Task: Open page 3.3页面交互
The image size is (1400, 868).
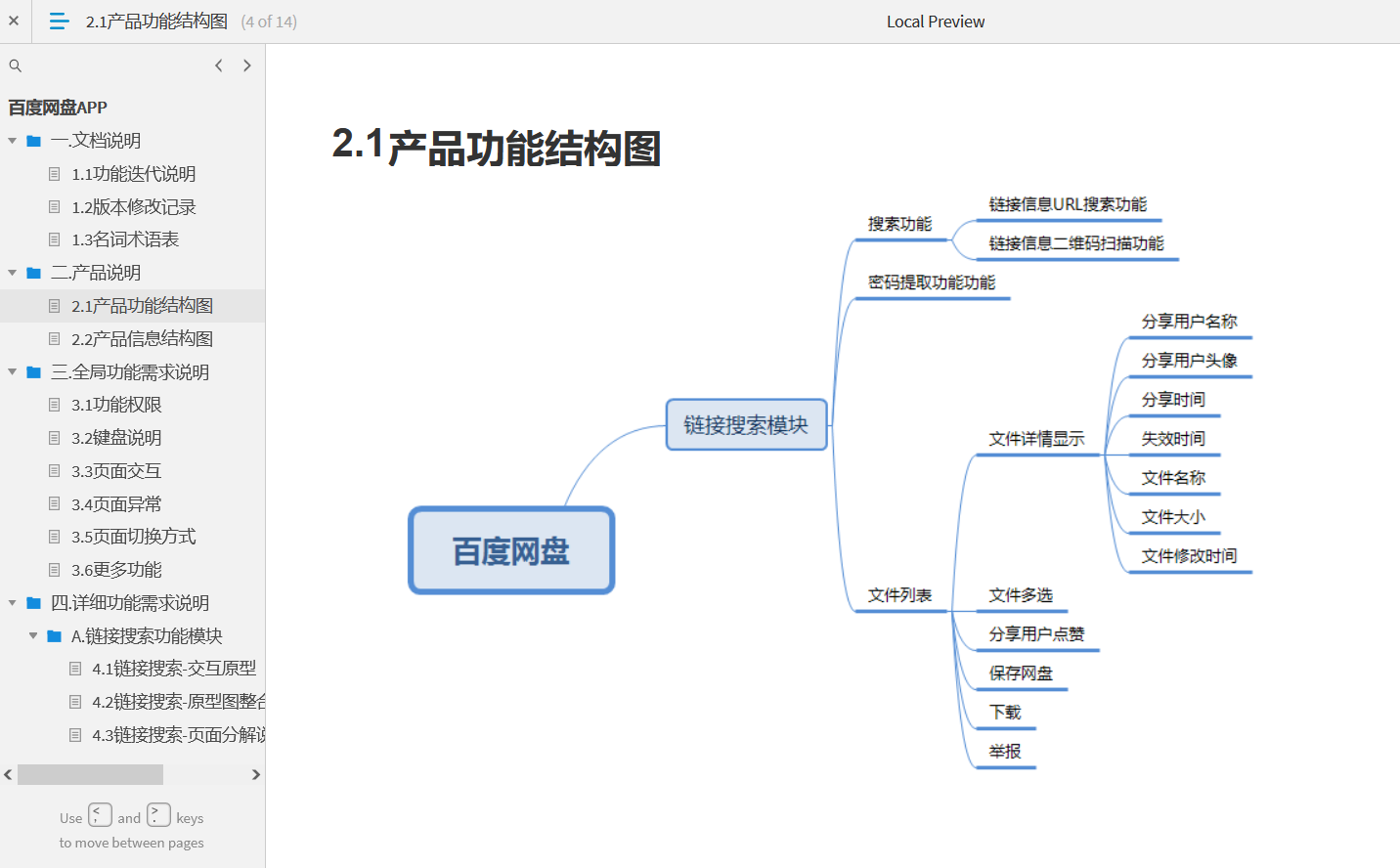Action: [116, 471]
